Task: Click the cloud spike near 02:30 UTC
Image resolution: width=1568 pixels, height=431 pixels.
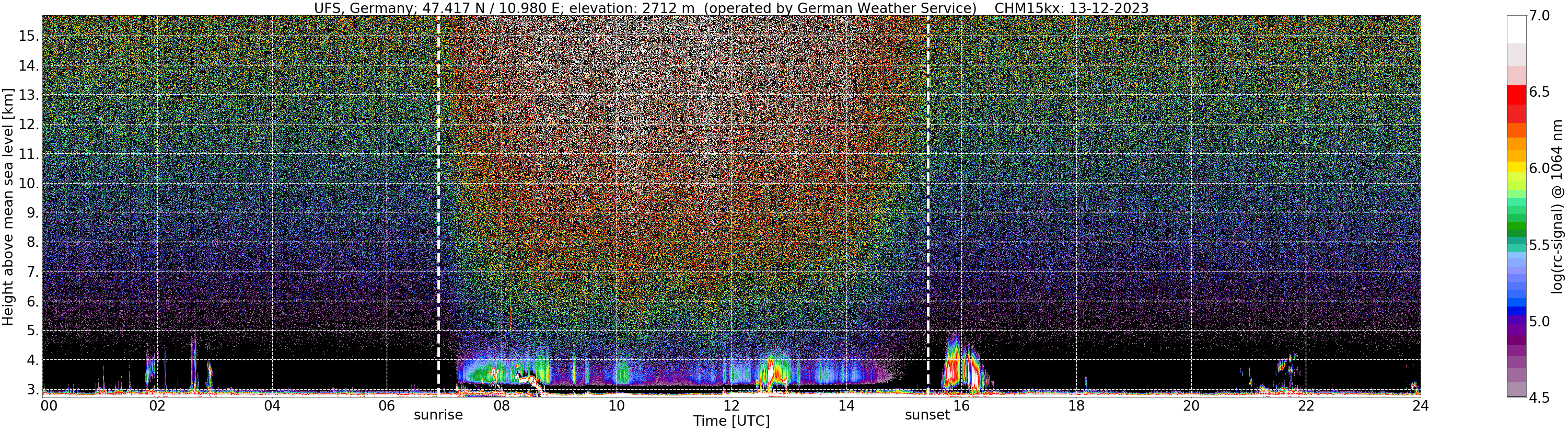Action: tap(193, 361)
